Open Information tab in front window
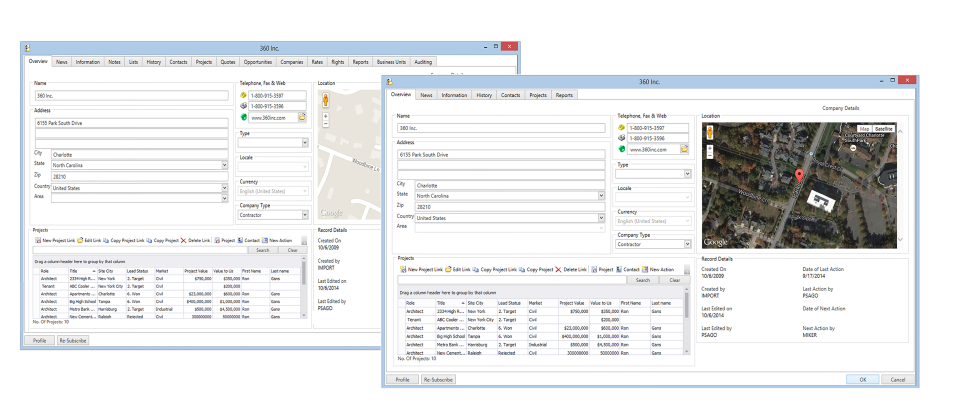 click(454, 96)
